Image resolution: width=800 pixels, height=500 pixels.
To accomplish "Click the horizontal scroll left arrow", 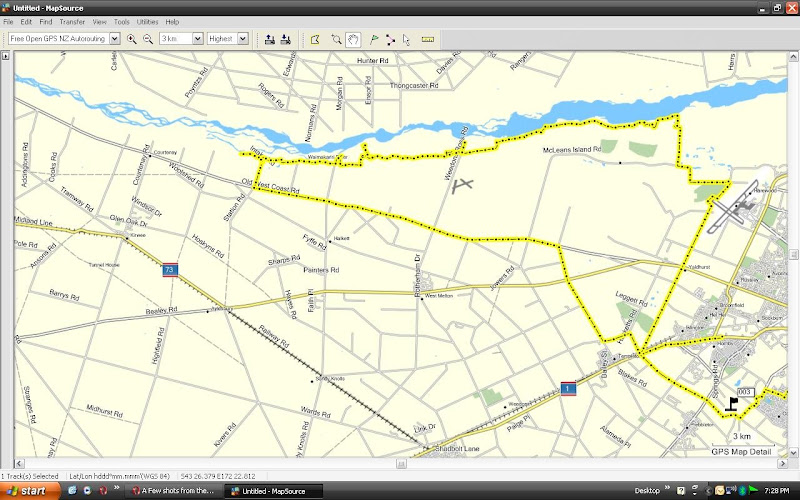I will click(19, 463).
